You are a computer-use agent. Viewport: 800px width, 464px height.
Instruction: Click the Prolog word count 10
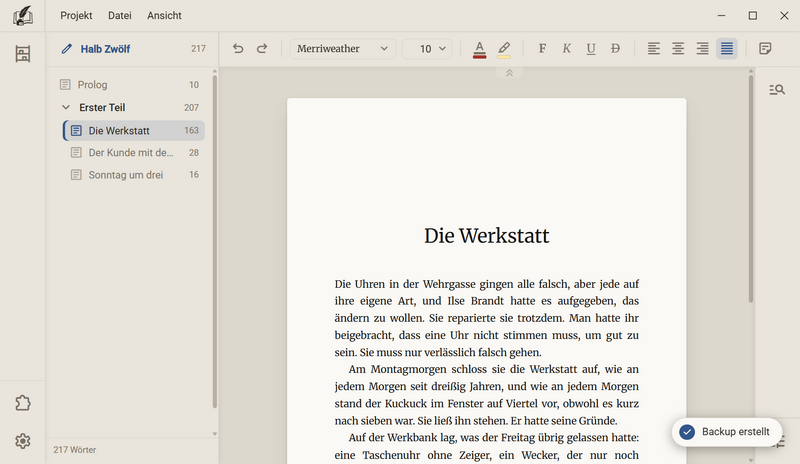194,85
